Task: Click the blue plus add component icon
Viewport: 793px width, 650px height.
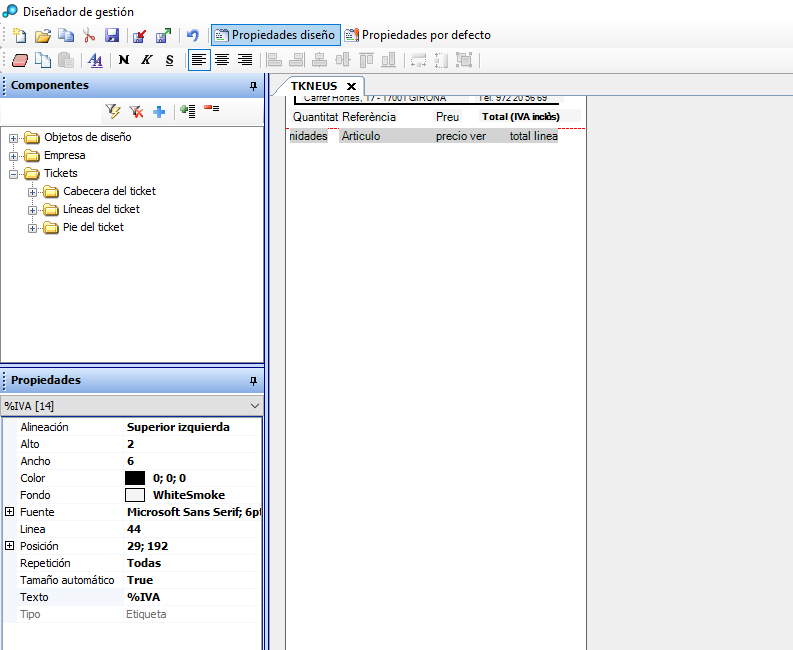Action: click(159, 111)
